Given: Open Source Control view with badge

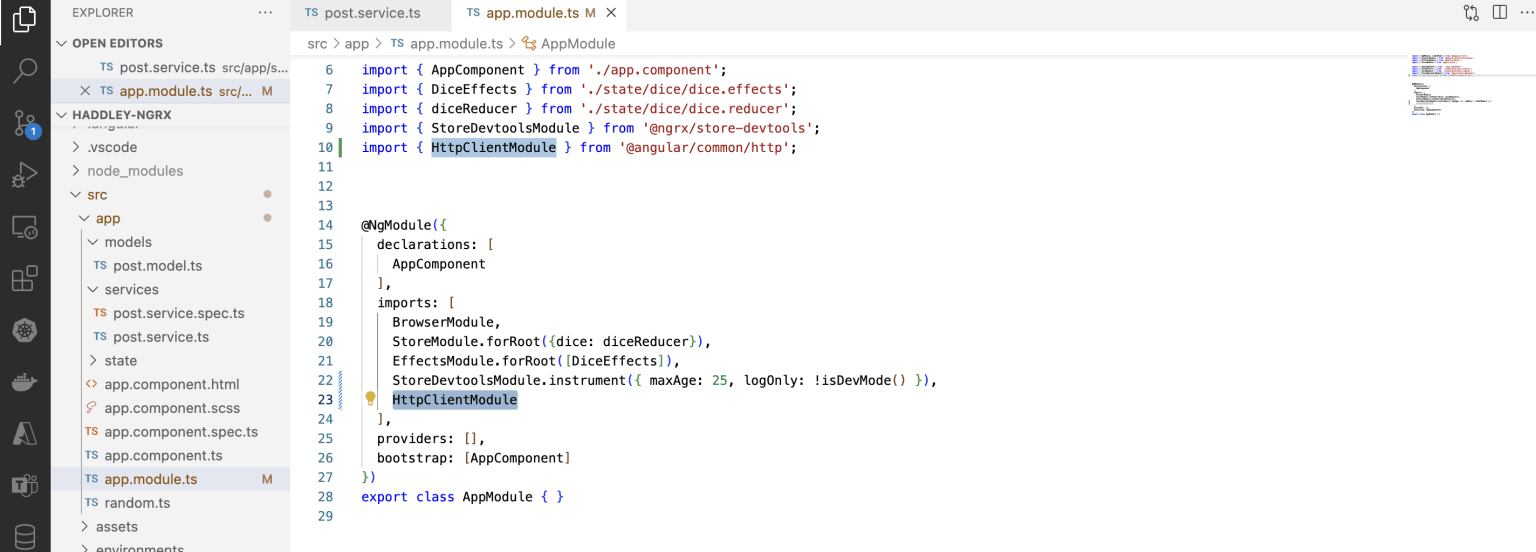Looking at the screenshot, I should (25, 123).
